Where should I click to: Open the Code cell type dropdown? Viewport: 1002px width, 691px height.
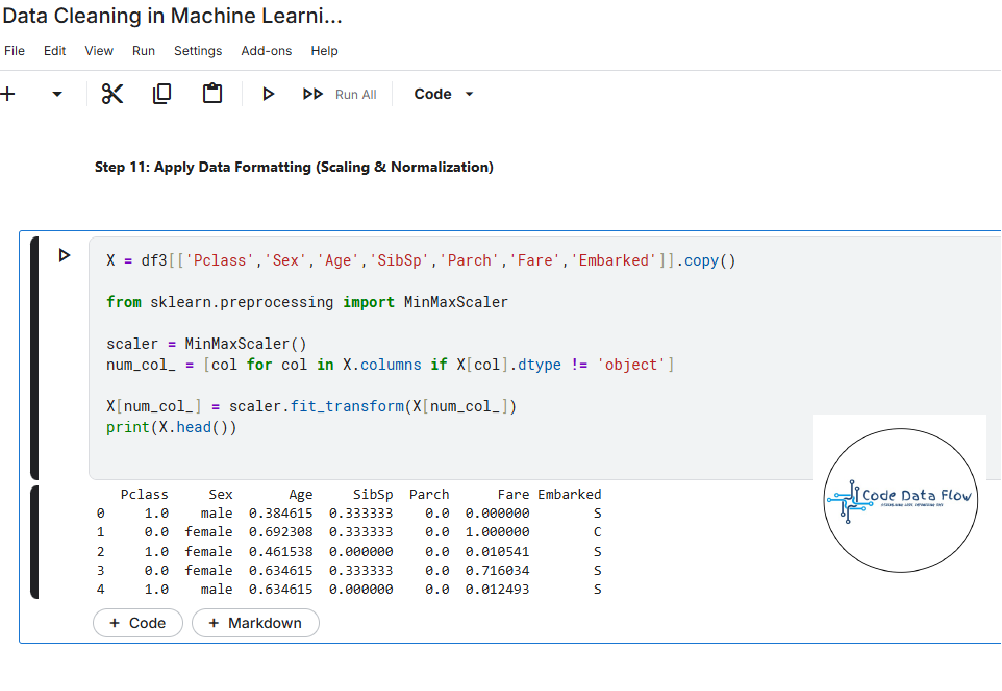click(443, 94)
